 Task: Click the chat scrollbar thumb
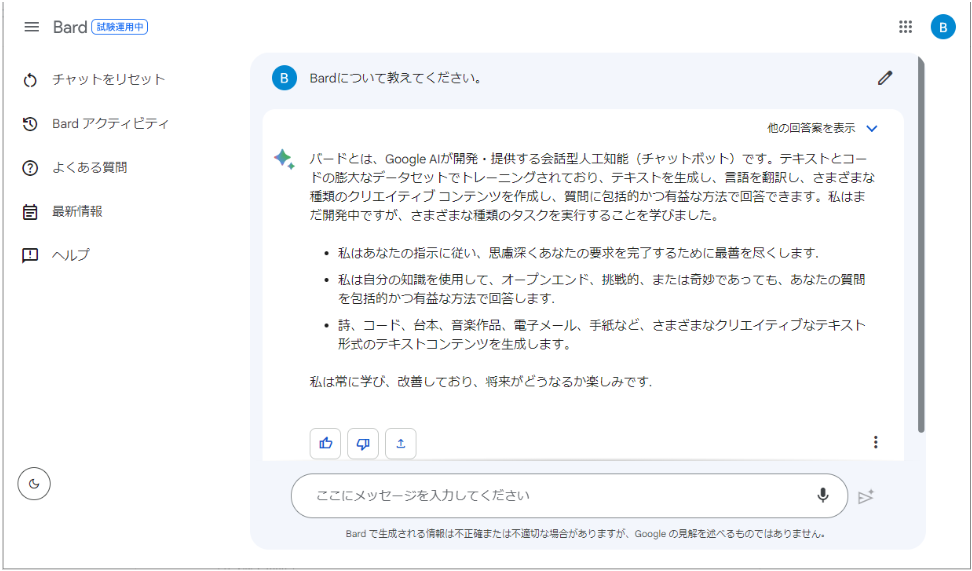click(x=921, y=245)
